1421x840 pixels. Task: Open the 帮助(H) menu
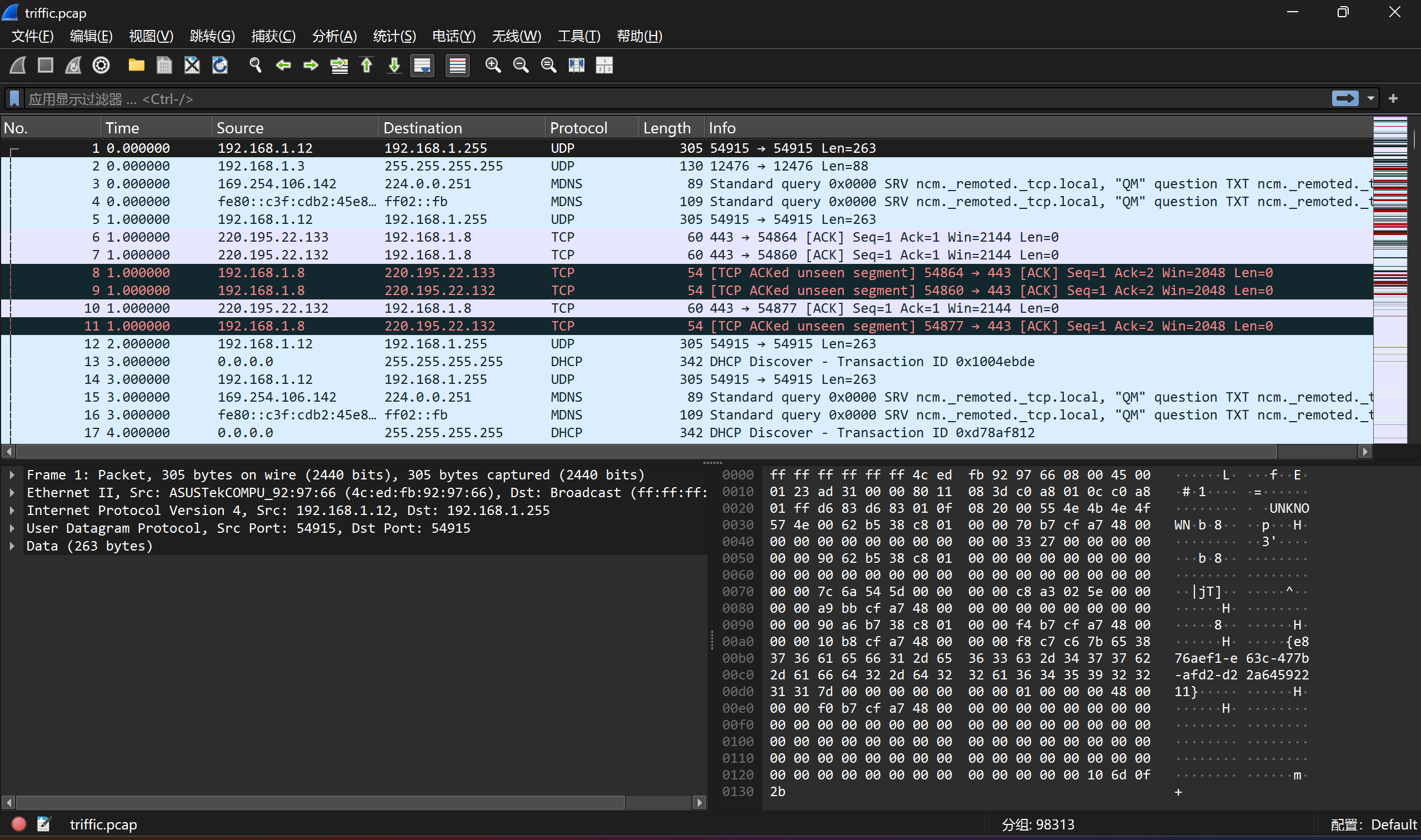pos(639,36)
